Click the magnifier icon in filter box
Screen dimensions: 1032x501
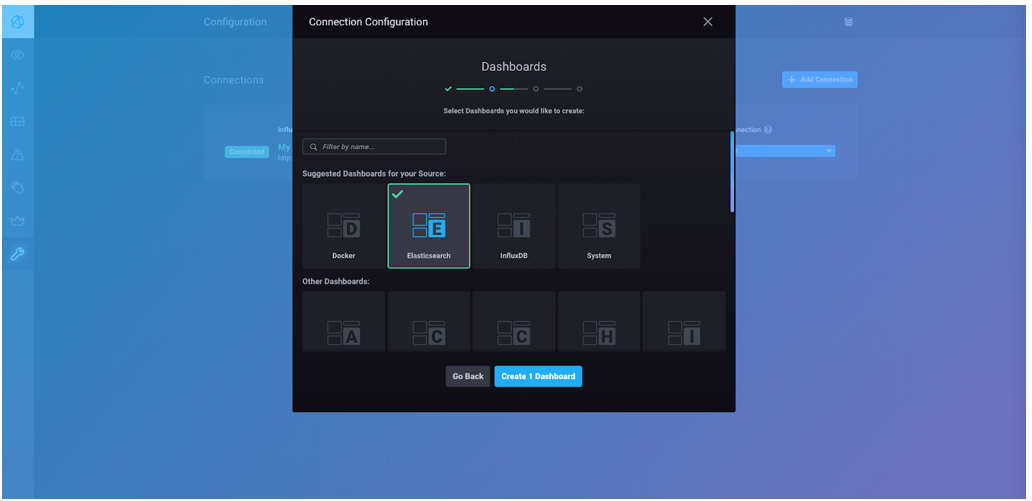[x=313, y=147]
